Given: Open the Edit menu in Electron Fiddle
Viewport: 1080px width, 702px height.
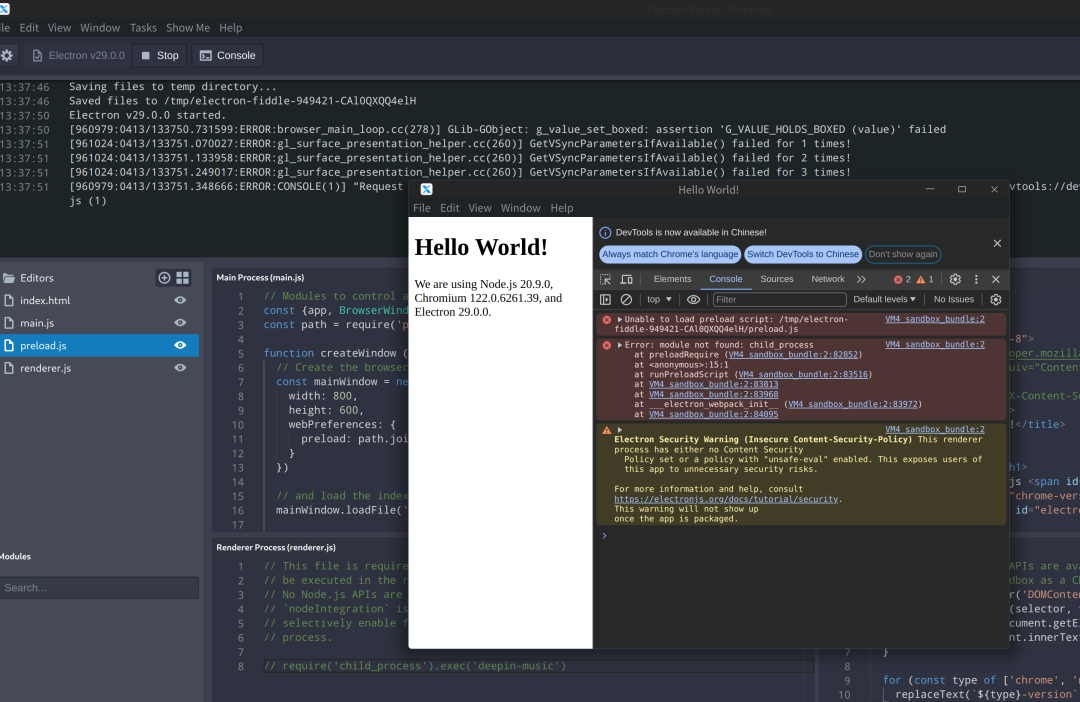Looking at the screenshot, I should pos(29,28).
